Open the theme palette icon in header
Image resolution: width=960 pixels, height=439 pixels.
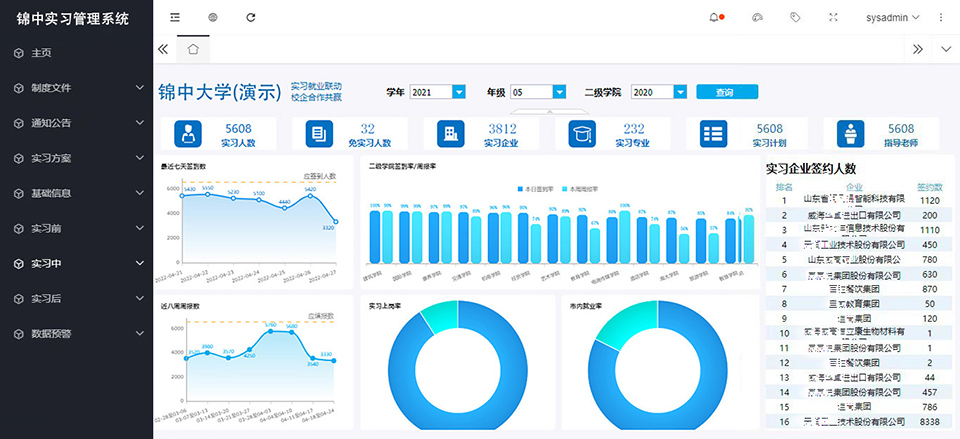(x=757, y=17)
